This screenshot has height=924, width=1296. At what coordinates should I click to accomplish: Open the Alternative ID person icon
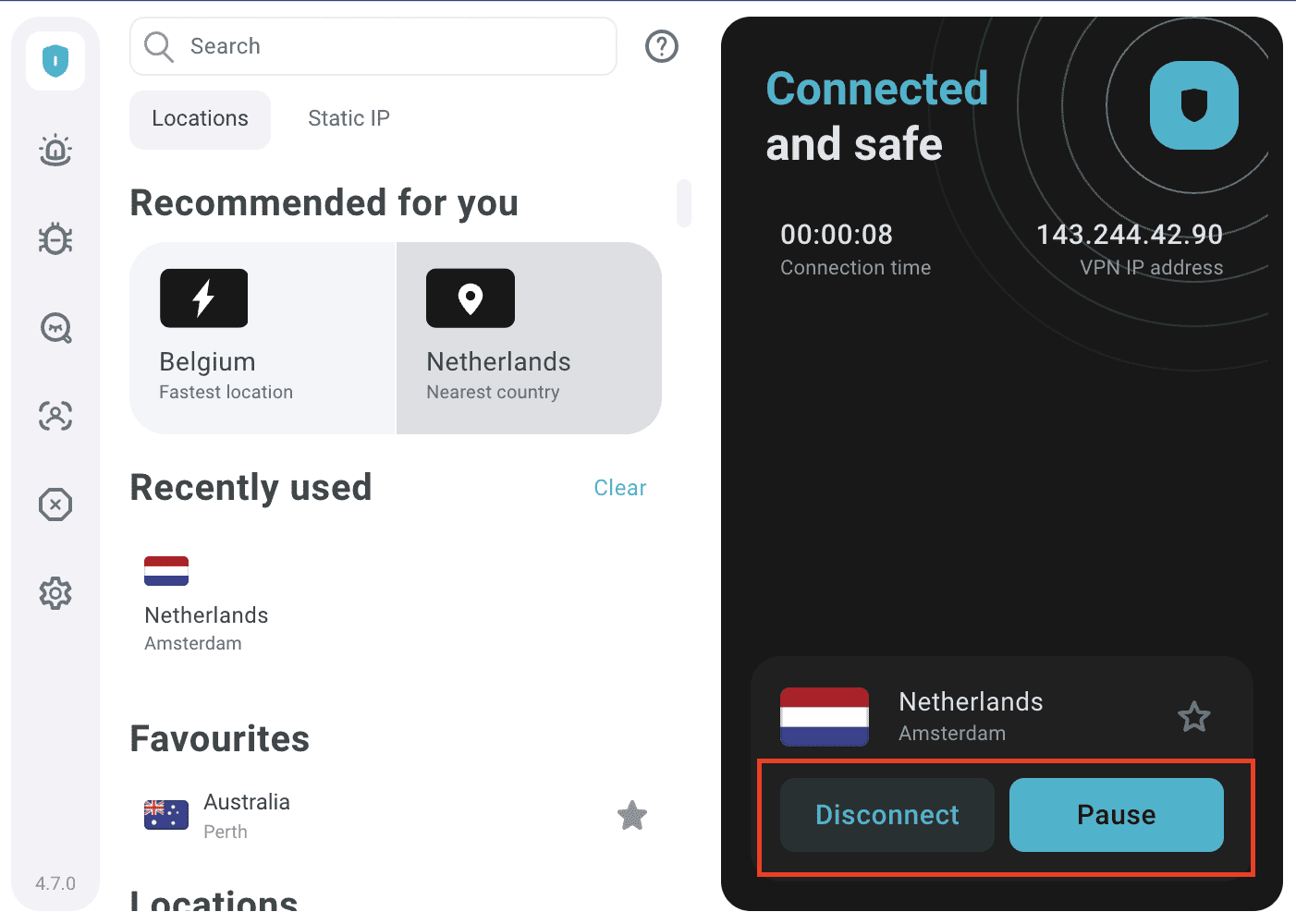click(x=55, y=416)
